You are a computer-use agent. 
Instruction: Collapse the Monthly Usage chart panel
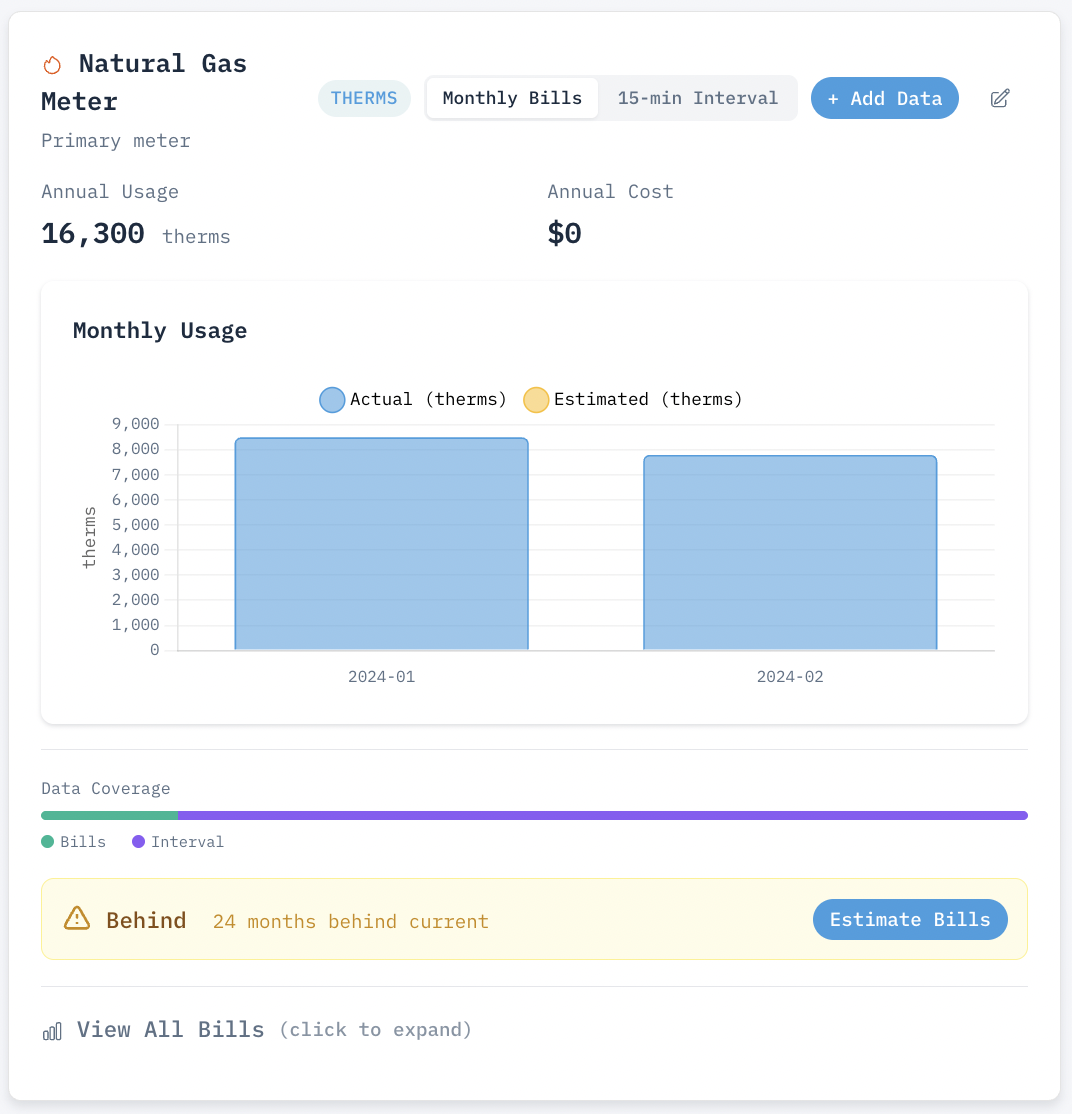(x=160, y=330)
